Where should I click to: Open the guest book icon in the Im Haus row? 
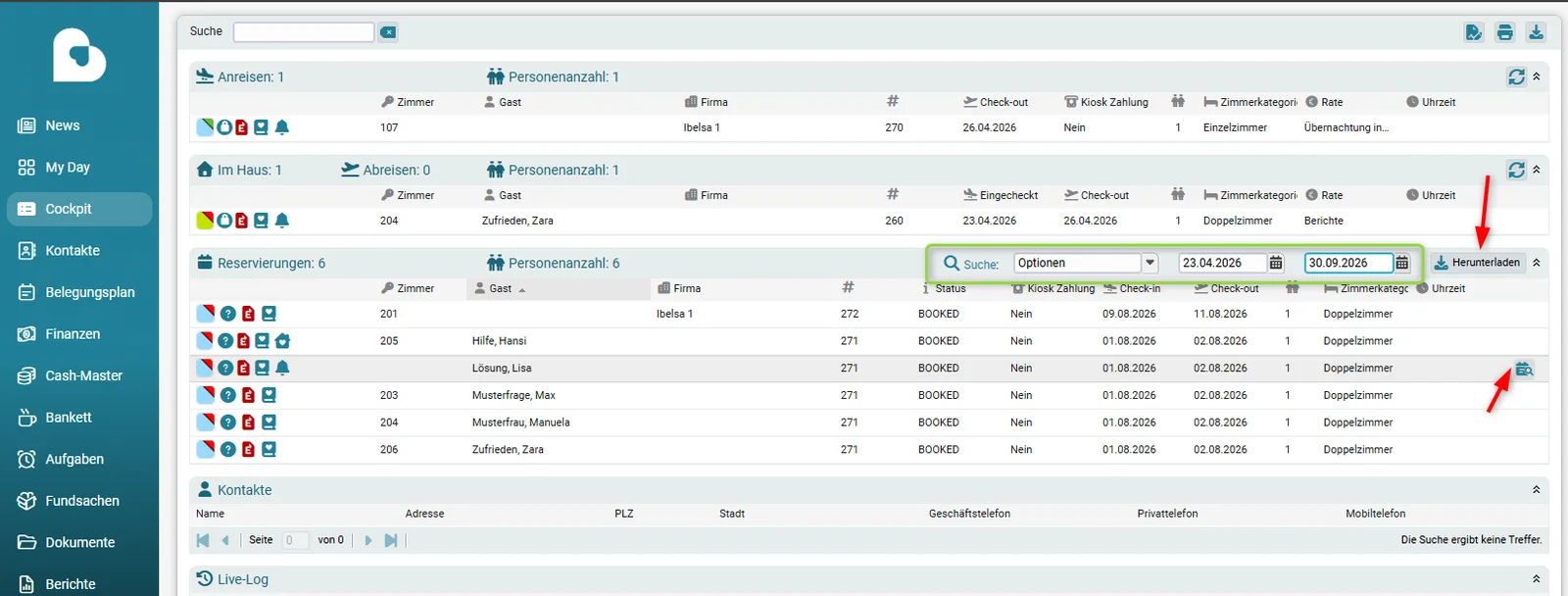(261, 221)
